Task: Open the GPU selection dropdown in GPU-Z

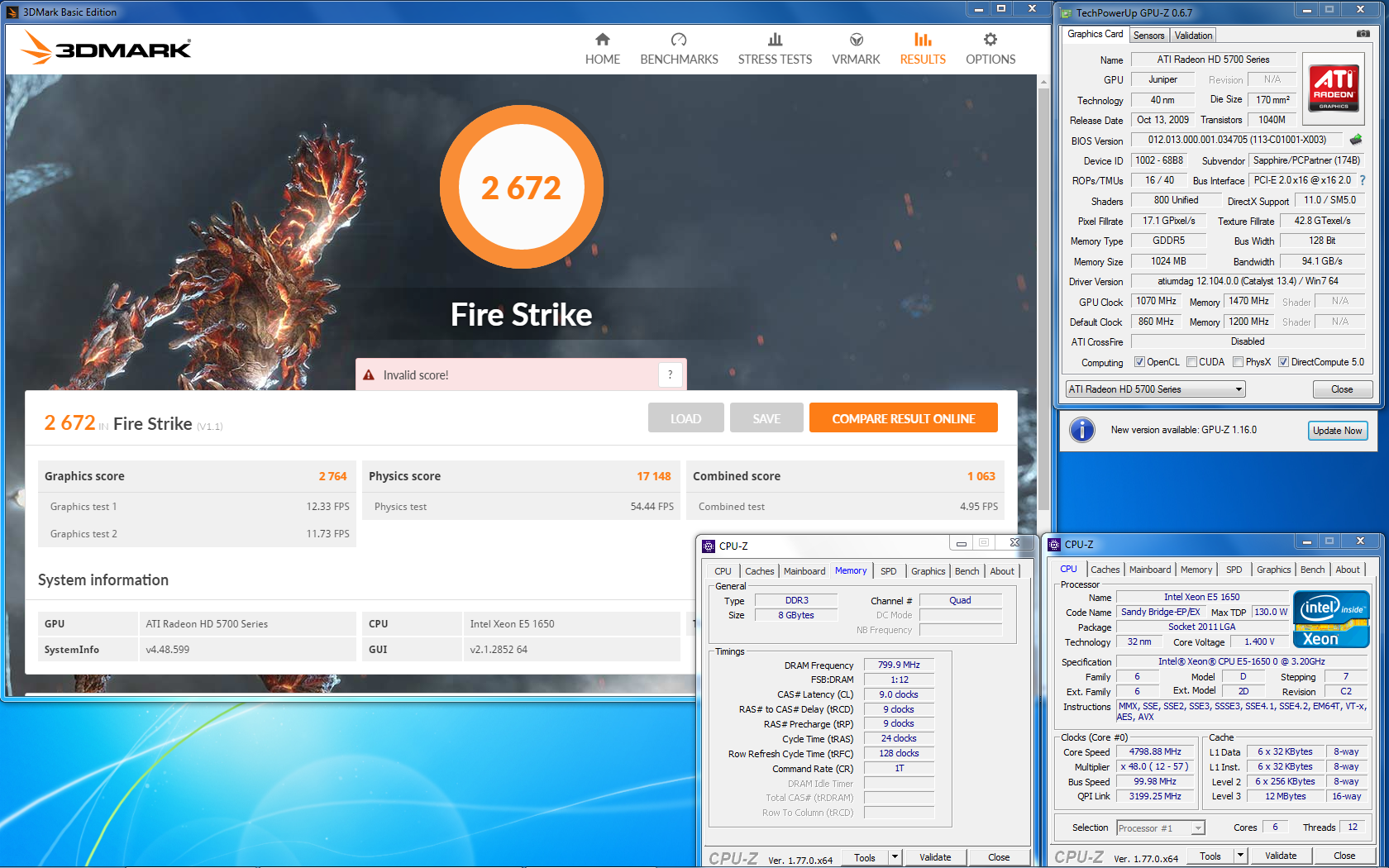Action: click(1155, 389)
